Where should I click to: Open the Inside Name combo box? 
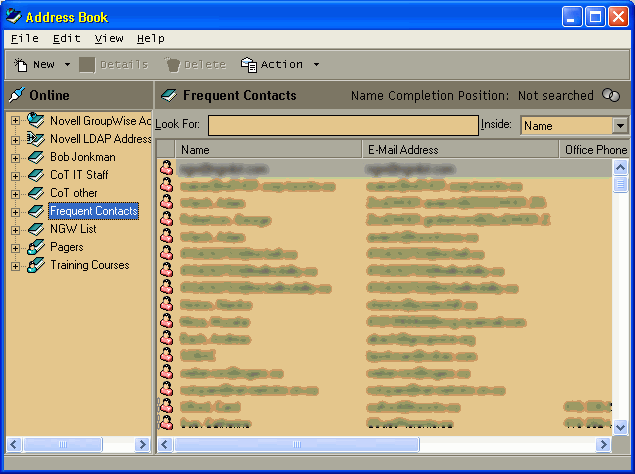pyautogui.click(x=620, y=126)
